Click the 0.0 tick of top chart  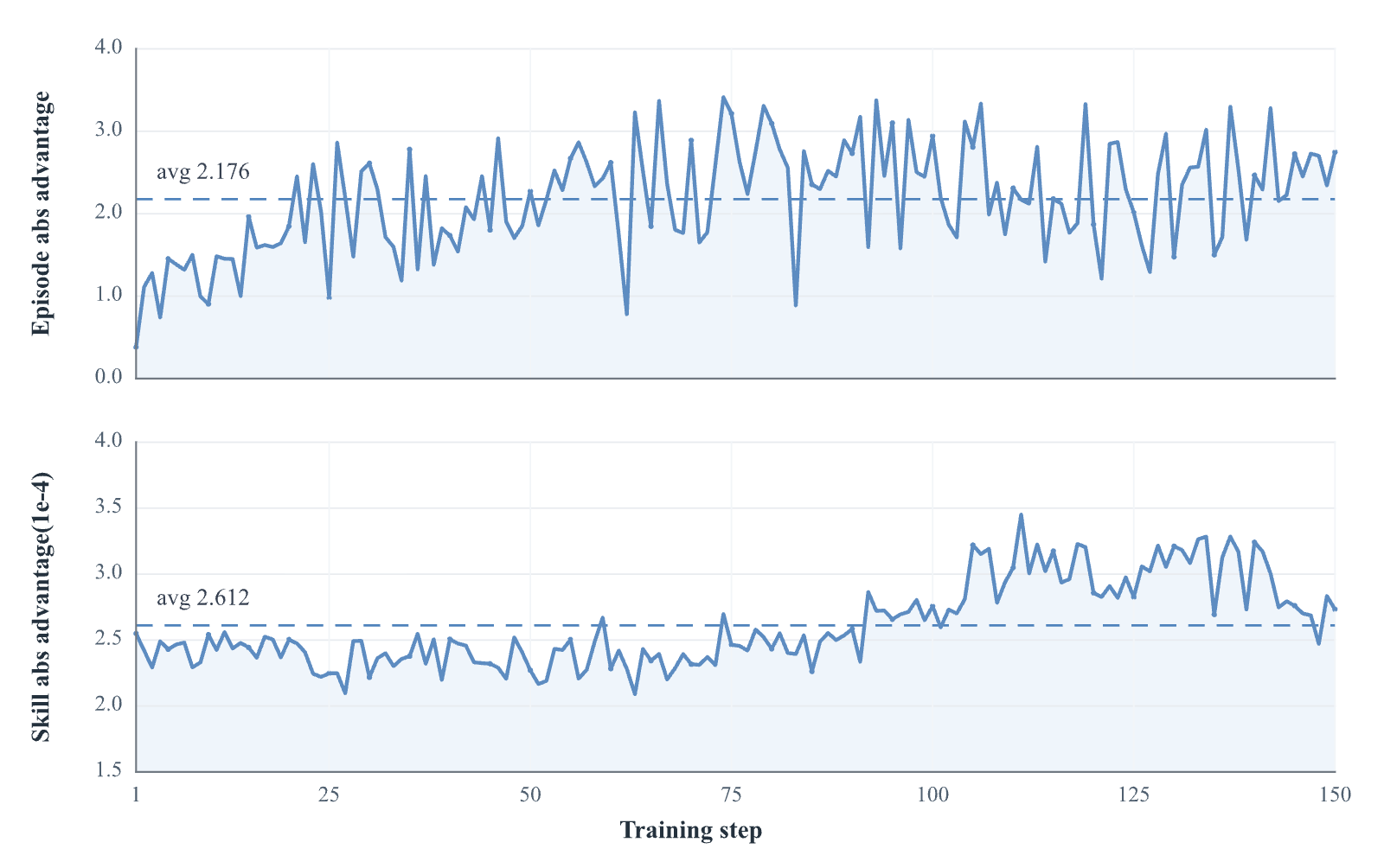108,377
